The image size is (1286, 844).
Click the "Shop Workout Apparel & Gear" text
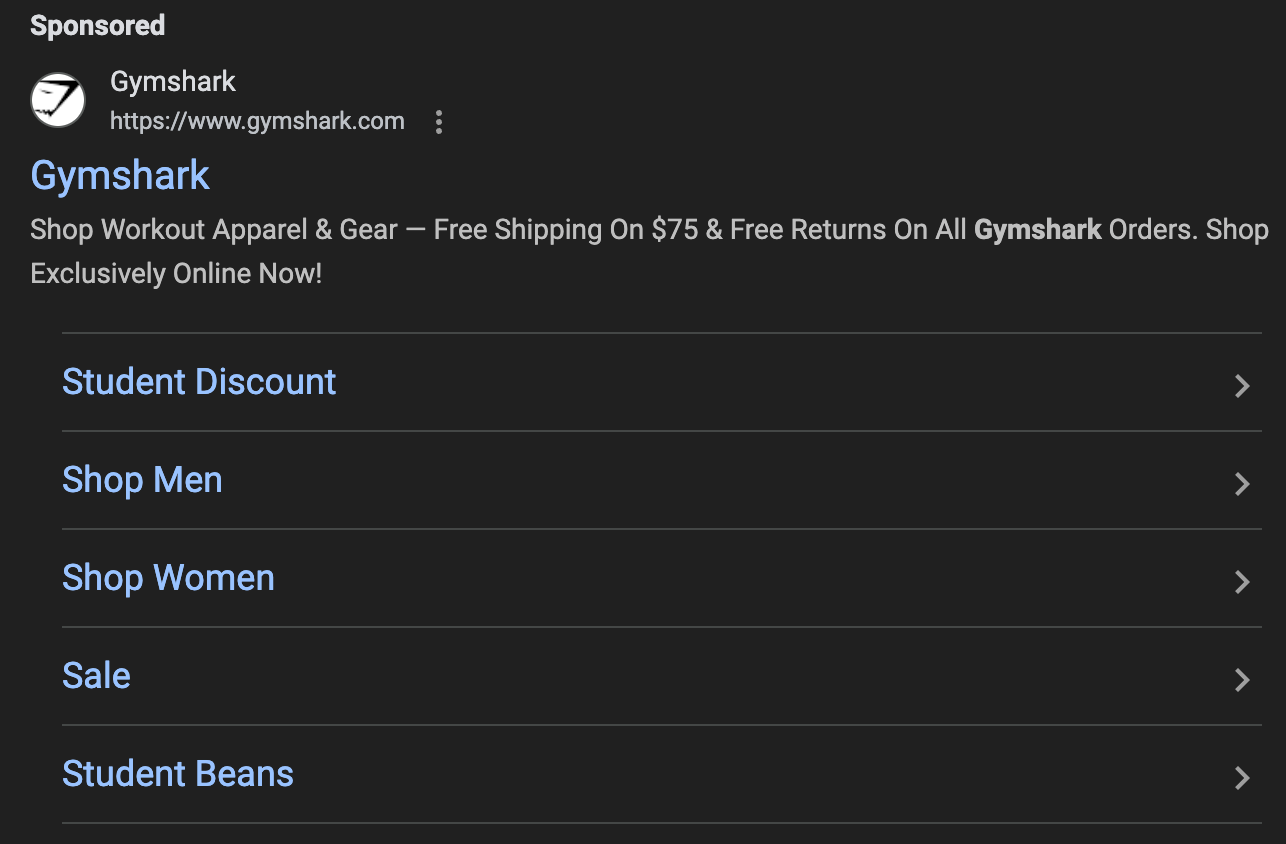click(214, 230)
